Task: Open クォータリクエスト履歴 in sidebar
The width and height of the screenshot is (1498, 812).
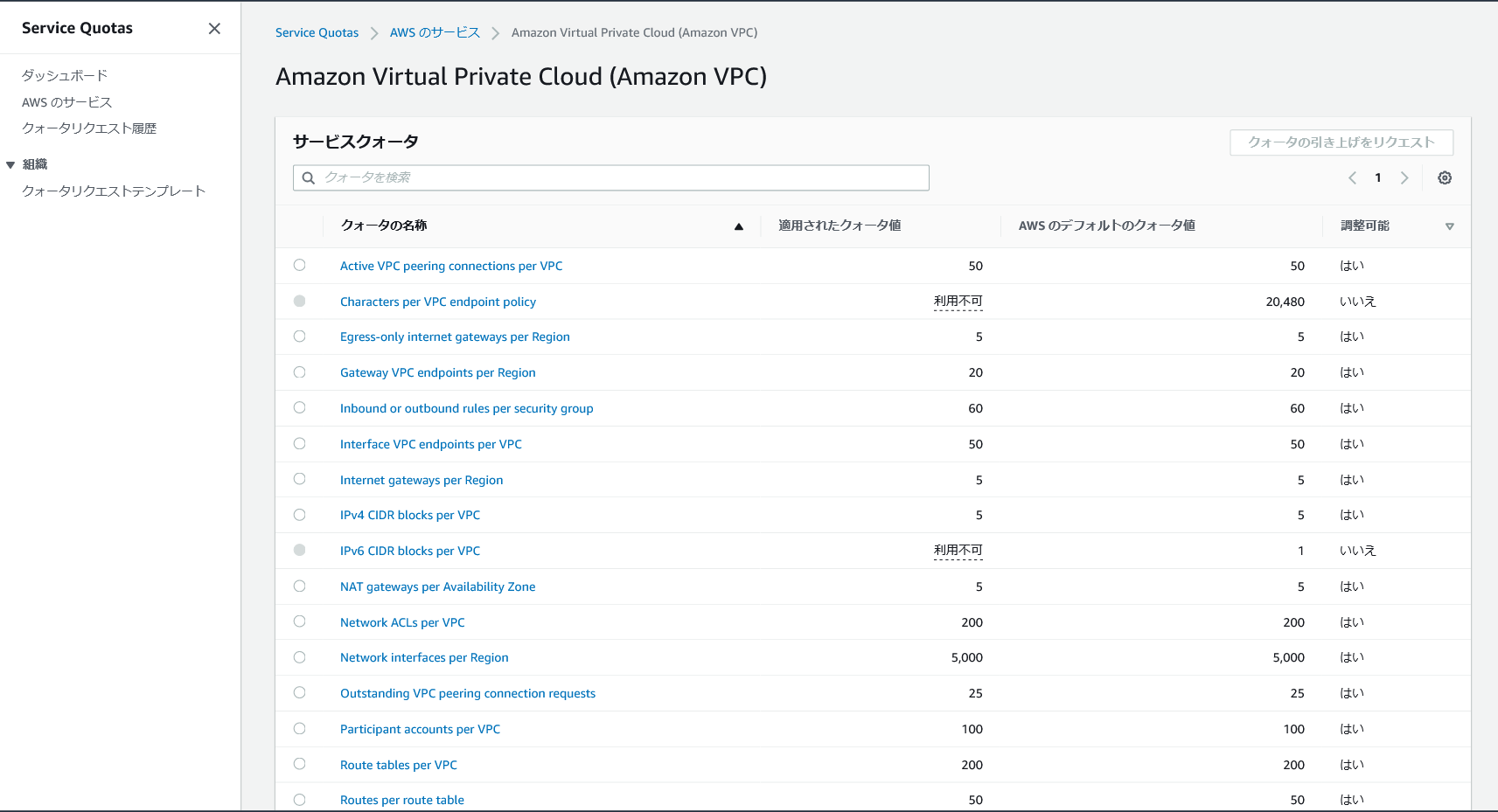Action: [x=89, y=128]
